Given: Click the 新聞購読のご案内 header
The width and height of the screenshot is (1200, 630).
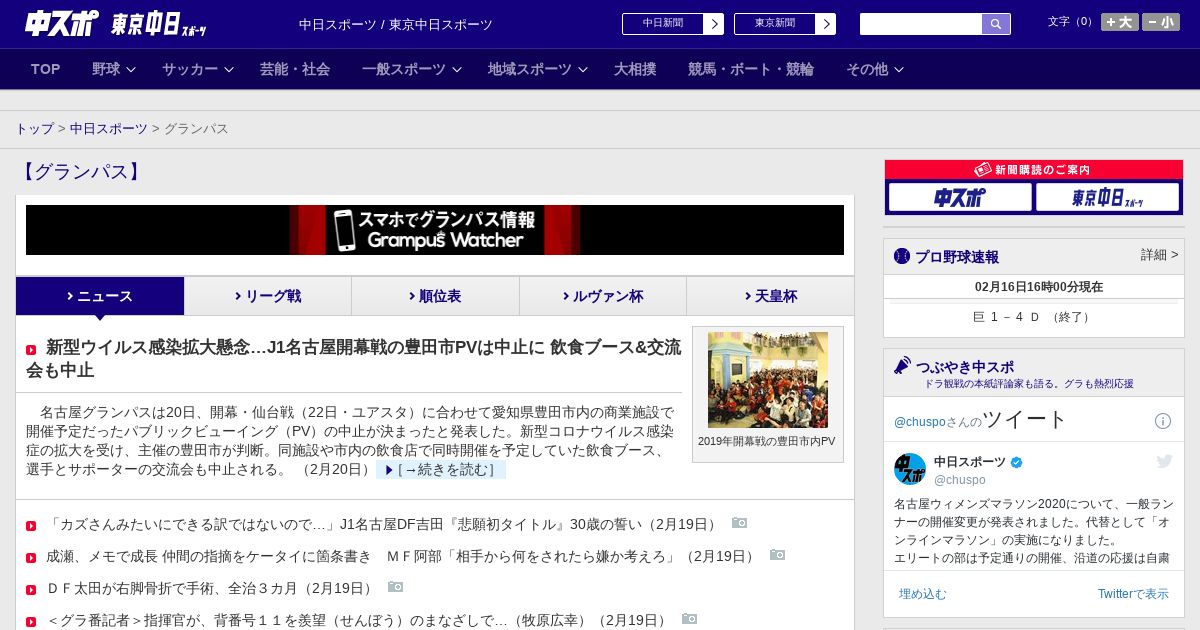Looking at the screenshot, I should tap(1034, 170).
